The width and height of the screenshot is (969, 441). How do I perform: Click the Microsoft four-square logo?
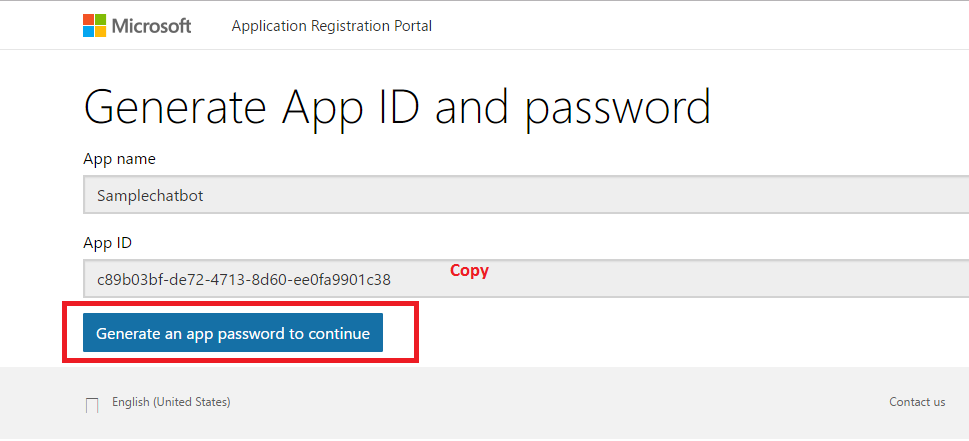(x=94, y=26)
